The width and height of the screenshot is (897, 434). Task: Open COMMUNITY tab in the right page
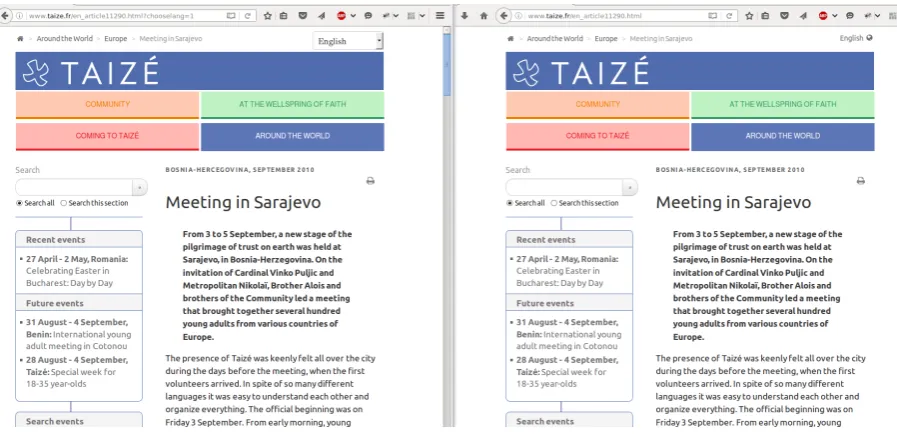coord(597,105)
